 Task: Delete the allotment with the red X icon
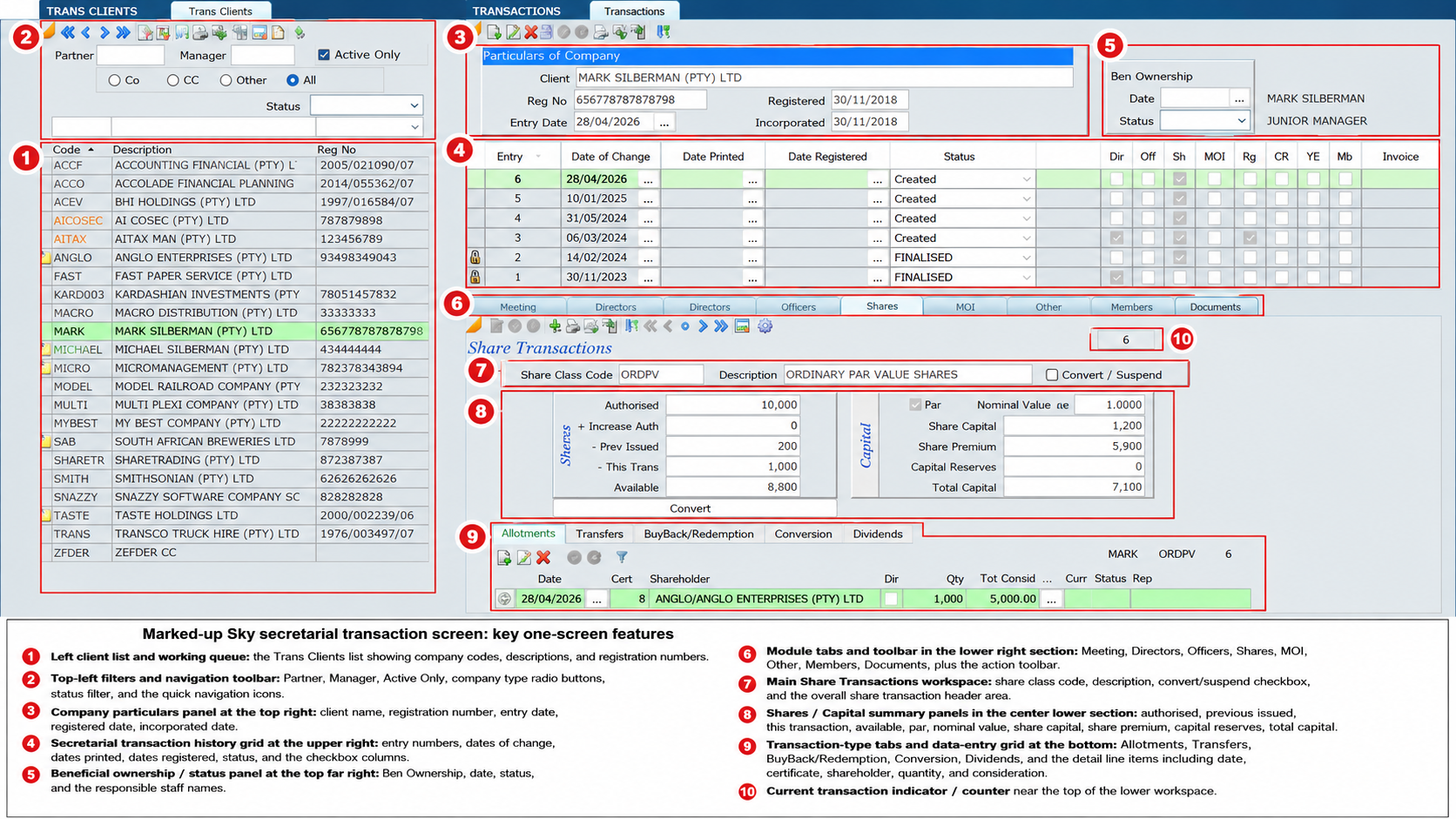tap(543, 557)
